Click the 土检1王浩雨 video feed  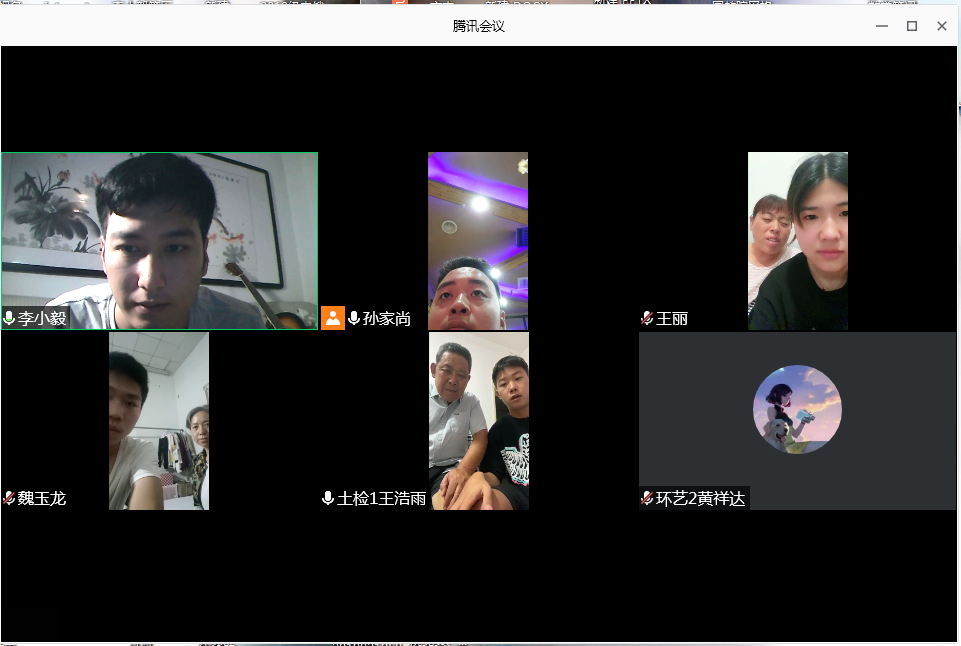479,420
